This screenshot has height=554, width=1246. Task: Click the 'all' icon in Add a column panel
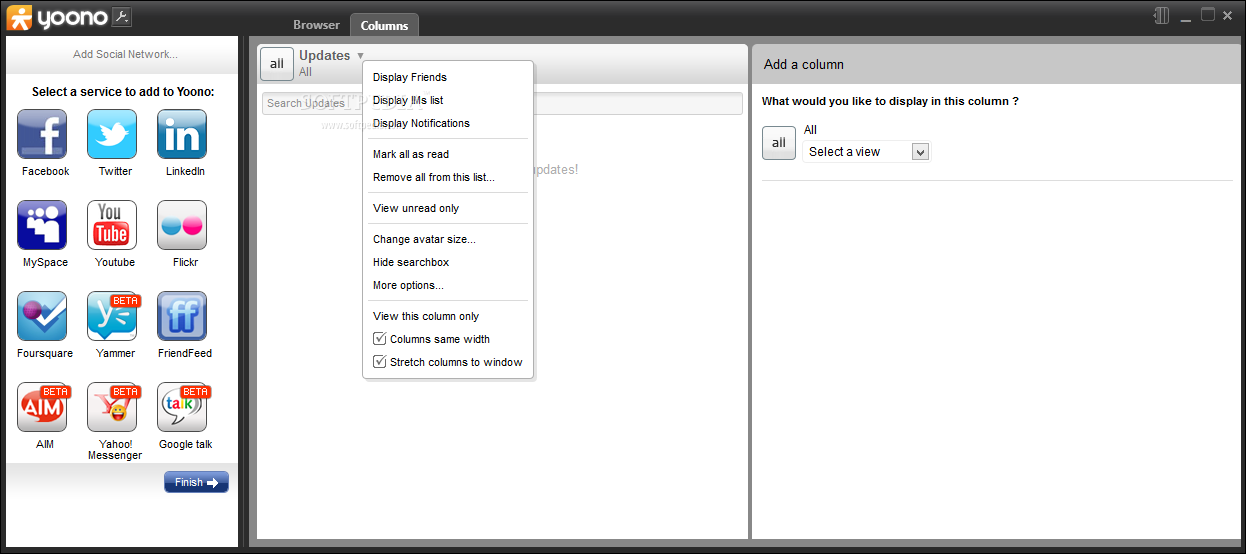pos(779,142)
